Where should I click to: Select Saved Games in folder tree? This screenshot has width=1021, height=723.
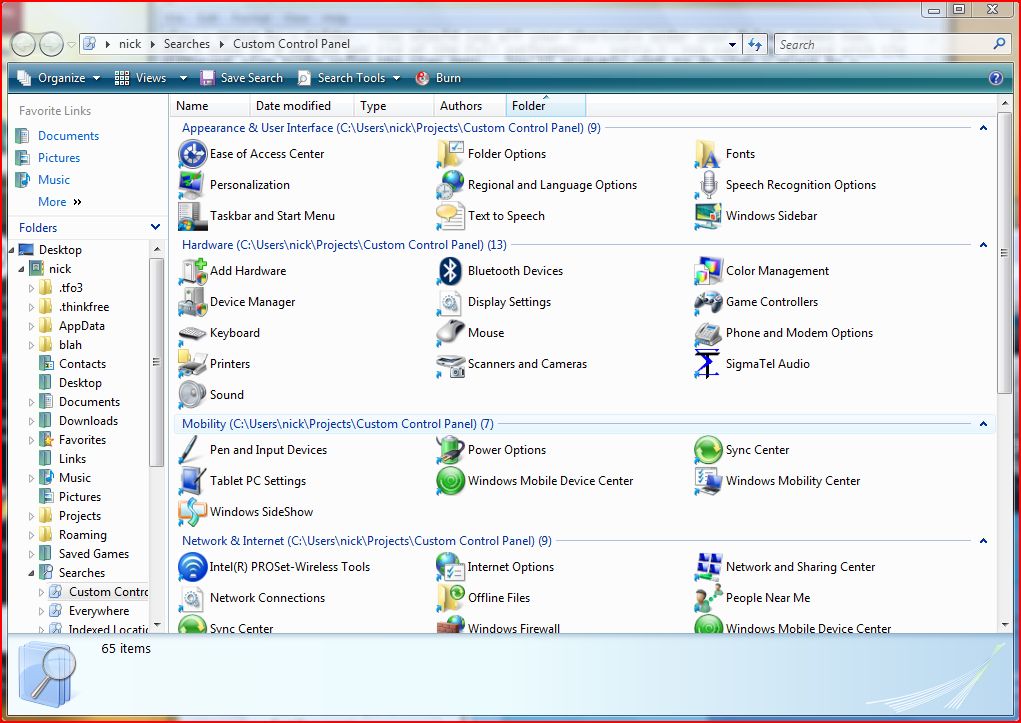click(x=94, y=554)
